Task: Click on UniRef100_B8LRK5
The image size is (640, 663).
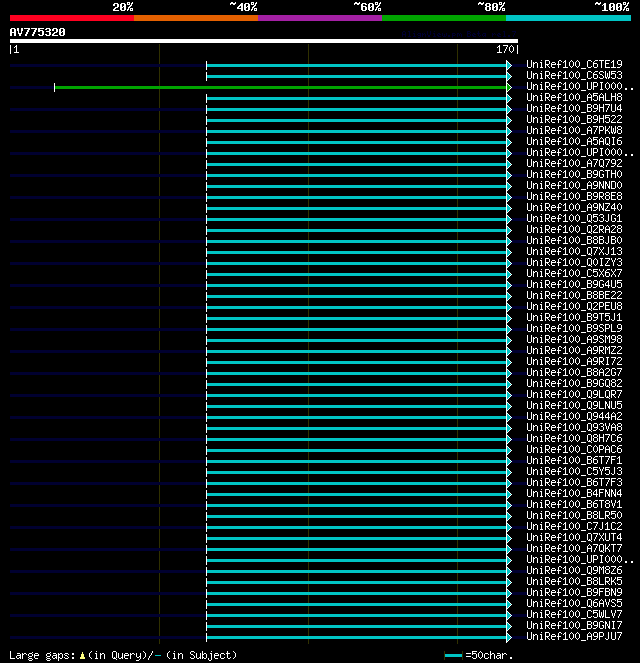Action: pos(574,581)
